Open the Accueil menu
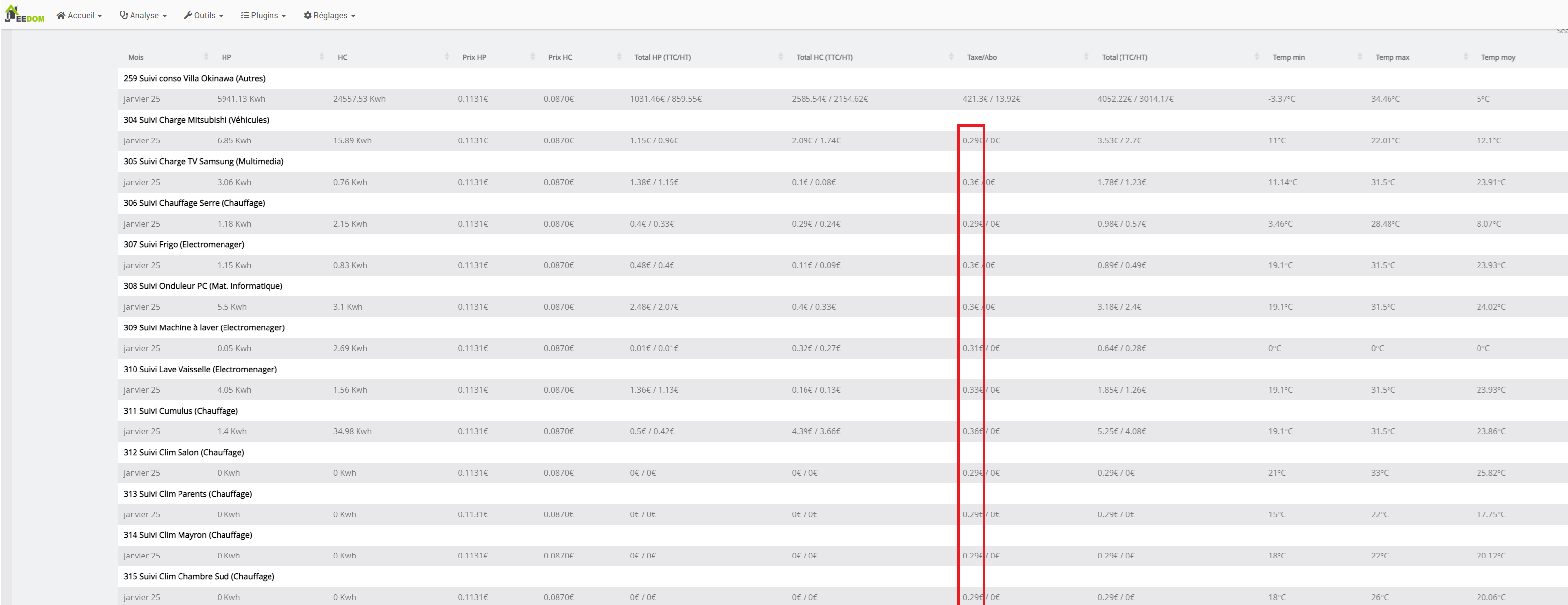1568x605 pixels. coord(79,16)
